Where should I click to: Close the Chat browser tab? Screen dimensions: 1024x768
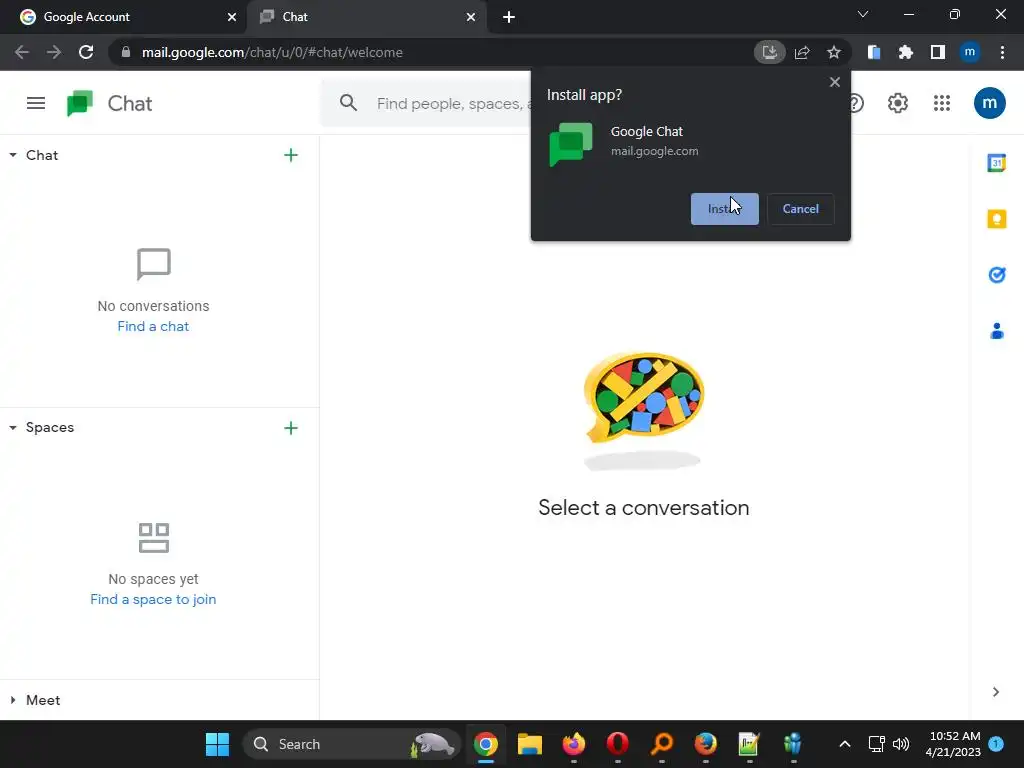pyautogui.click(x=471, y=17)
